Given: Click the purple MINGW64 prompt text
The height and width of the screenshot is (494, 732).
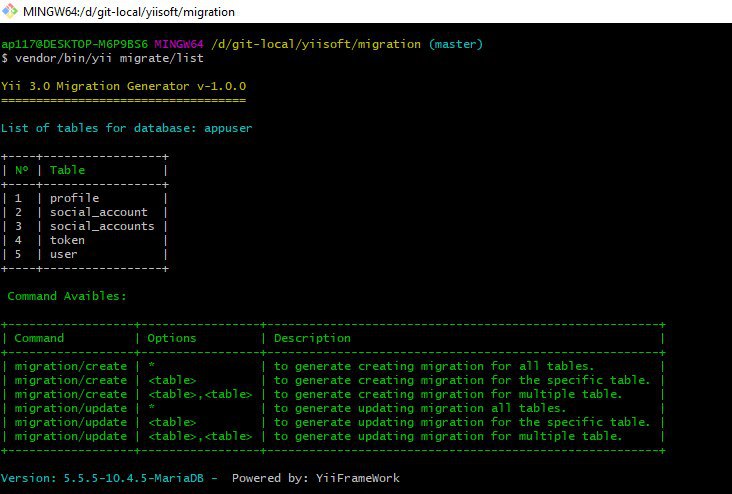Looking at the screenshot, I should (x=179, y=44).
